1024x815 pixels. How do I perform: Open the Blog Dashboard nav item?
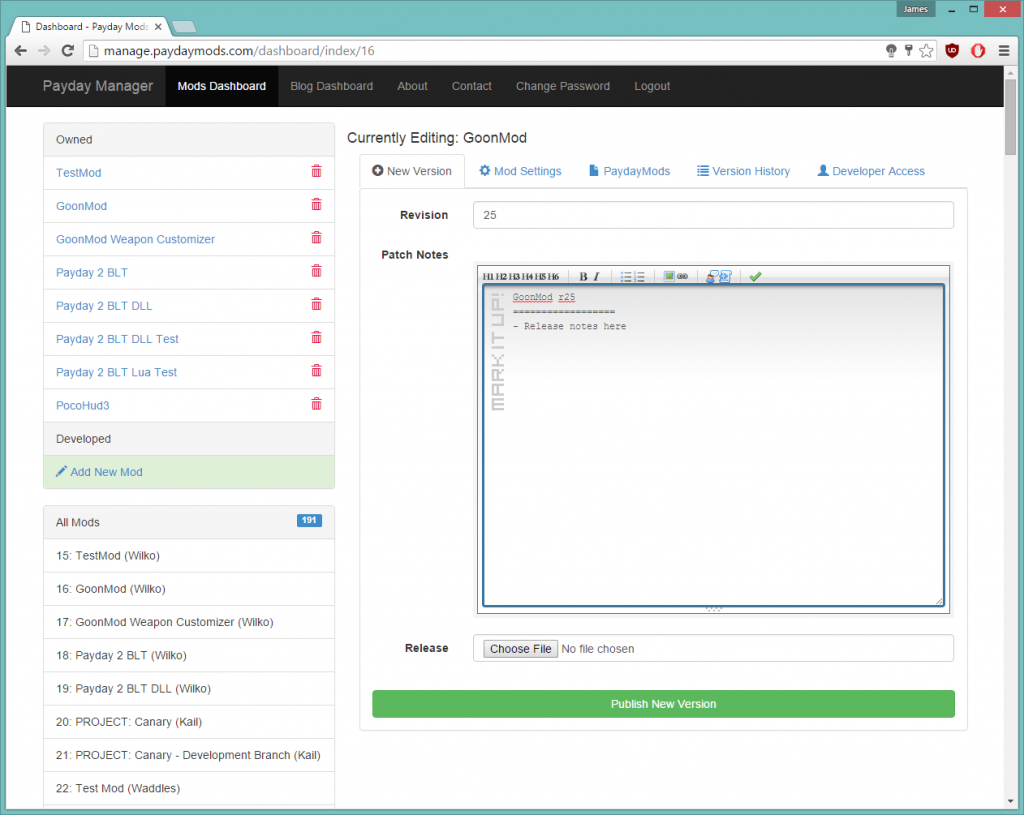point(332,86)
